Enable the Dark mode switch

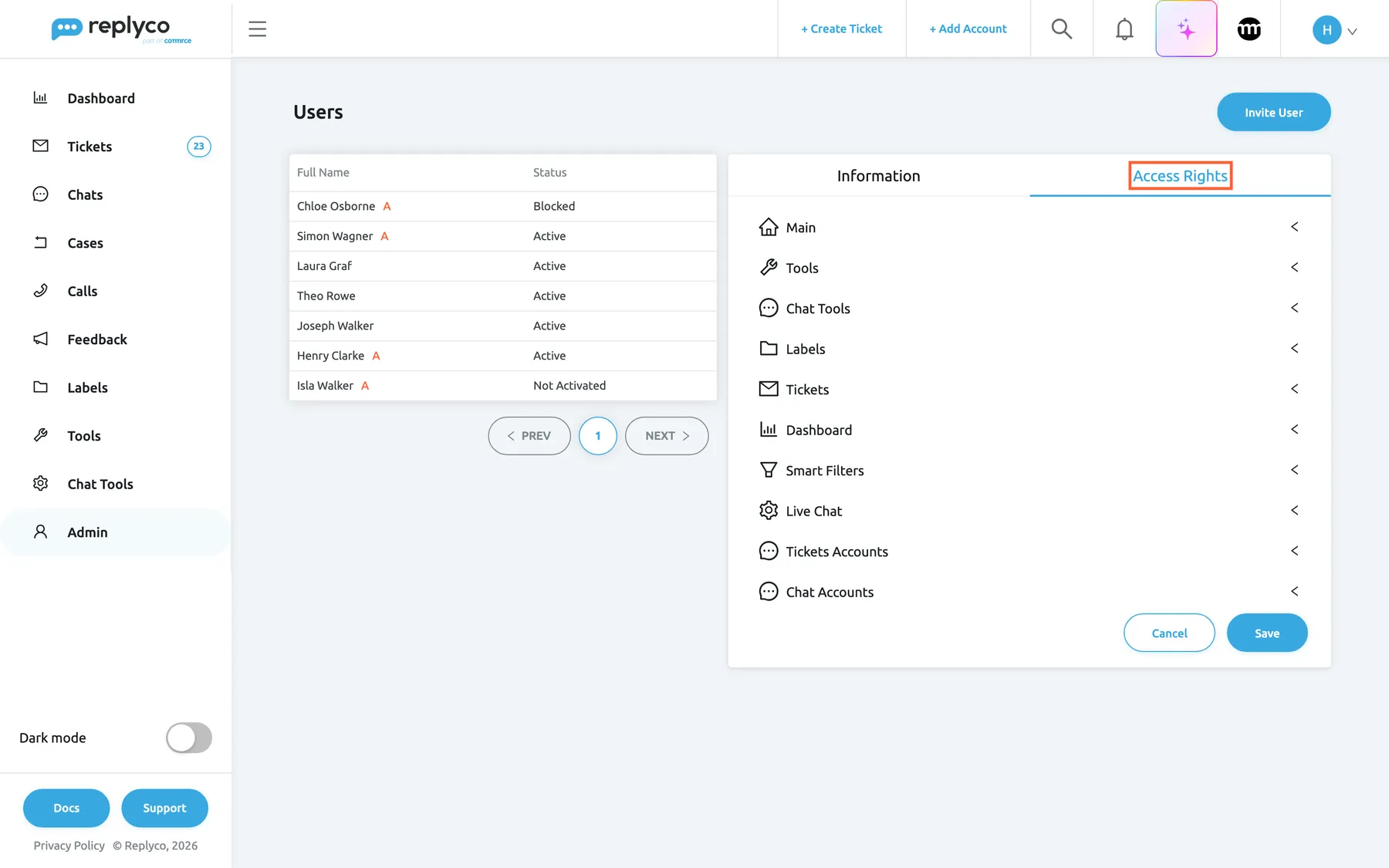(189, 738)
